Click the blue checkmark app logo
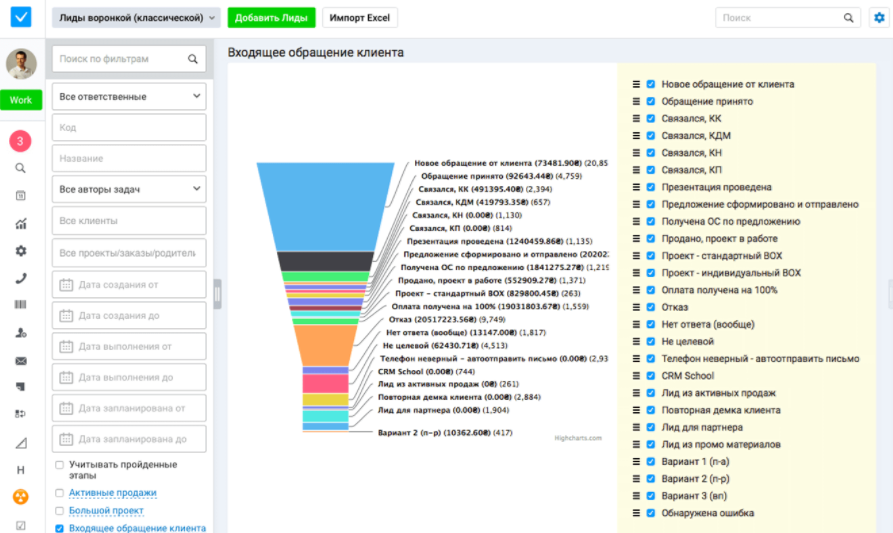 (x=21, y=17)
